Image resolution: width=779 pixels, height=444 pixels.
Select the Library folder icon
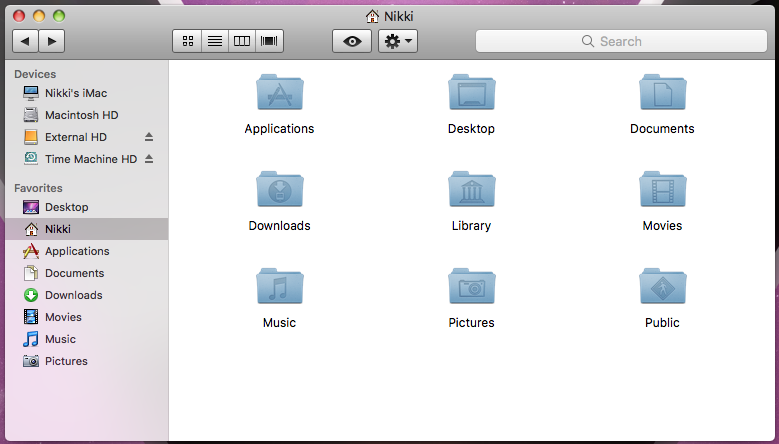coord(471,189)
